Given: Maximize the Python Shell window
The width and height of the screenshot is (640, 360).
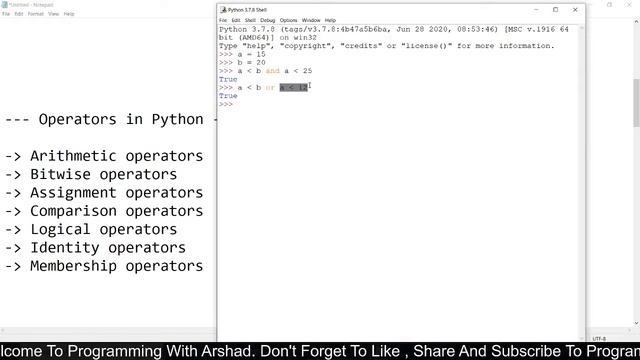Looking at the screenshot, I should 556,10.
